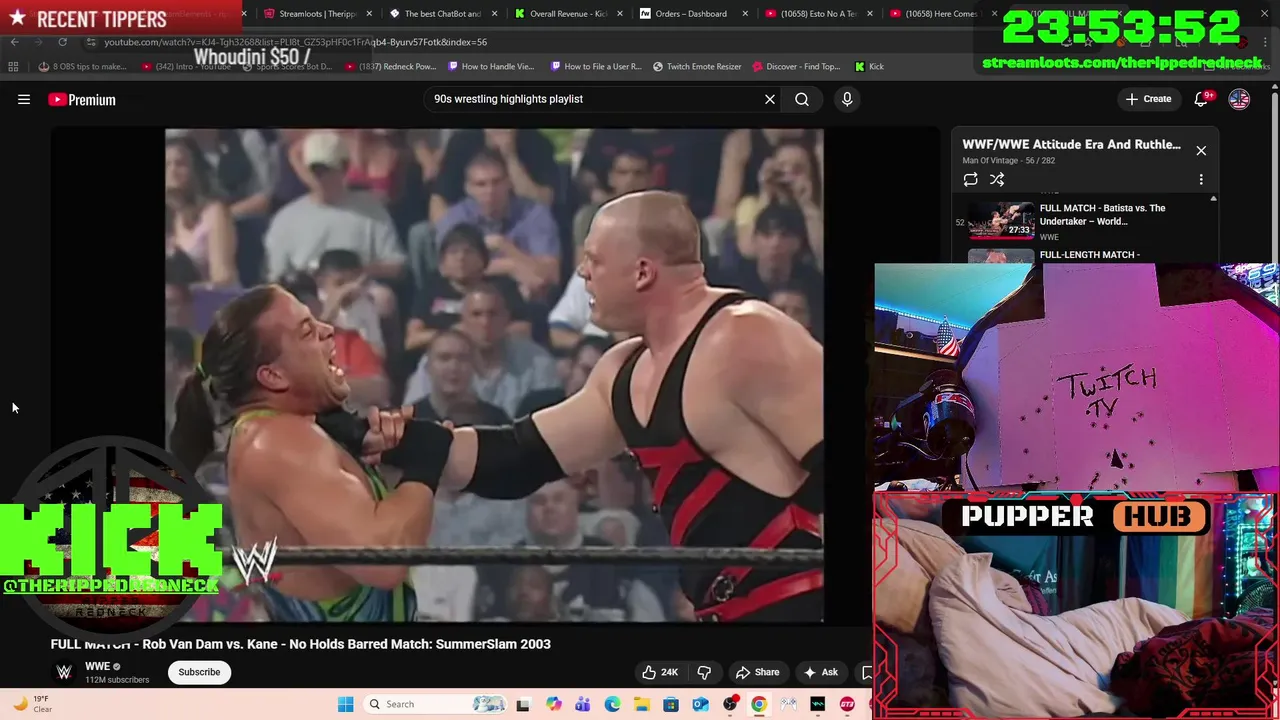Like the video (24K)

660,672
